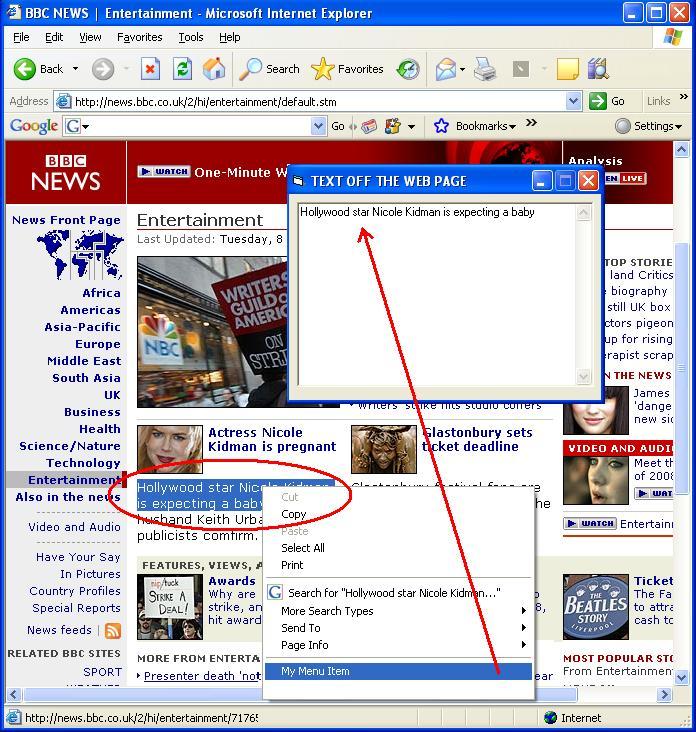
Task: Open the News Front Page link
Action: (66, 220)
